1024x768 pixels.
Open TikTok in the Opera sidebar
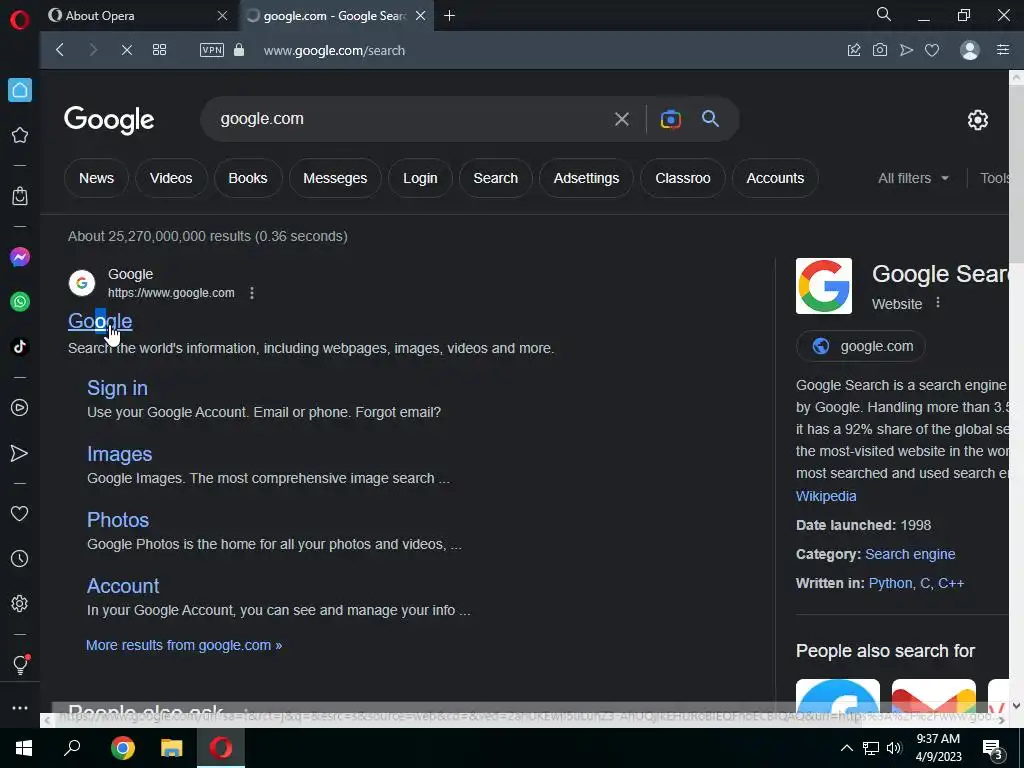click(x=20, y=347)
